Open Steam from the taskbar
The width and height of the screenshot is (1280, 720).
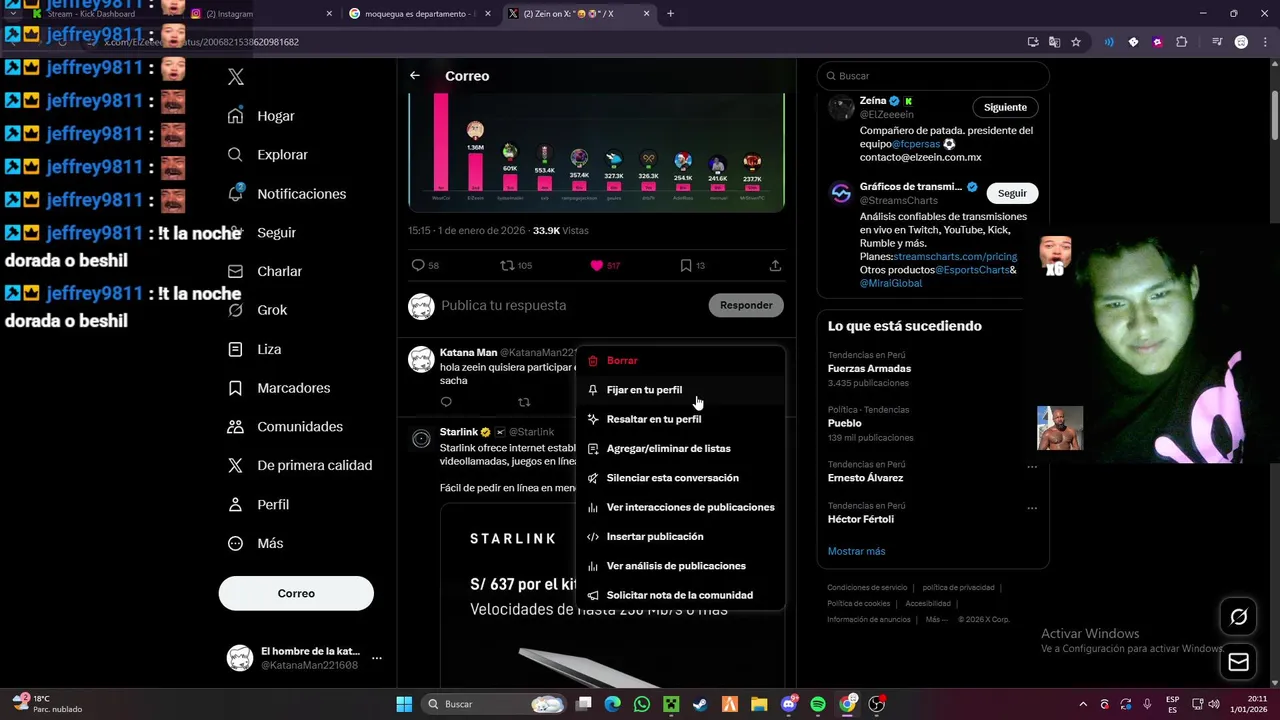701,704
